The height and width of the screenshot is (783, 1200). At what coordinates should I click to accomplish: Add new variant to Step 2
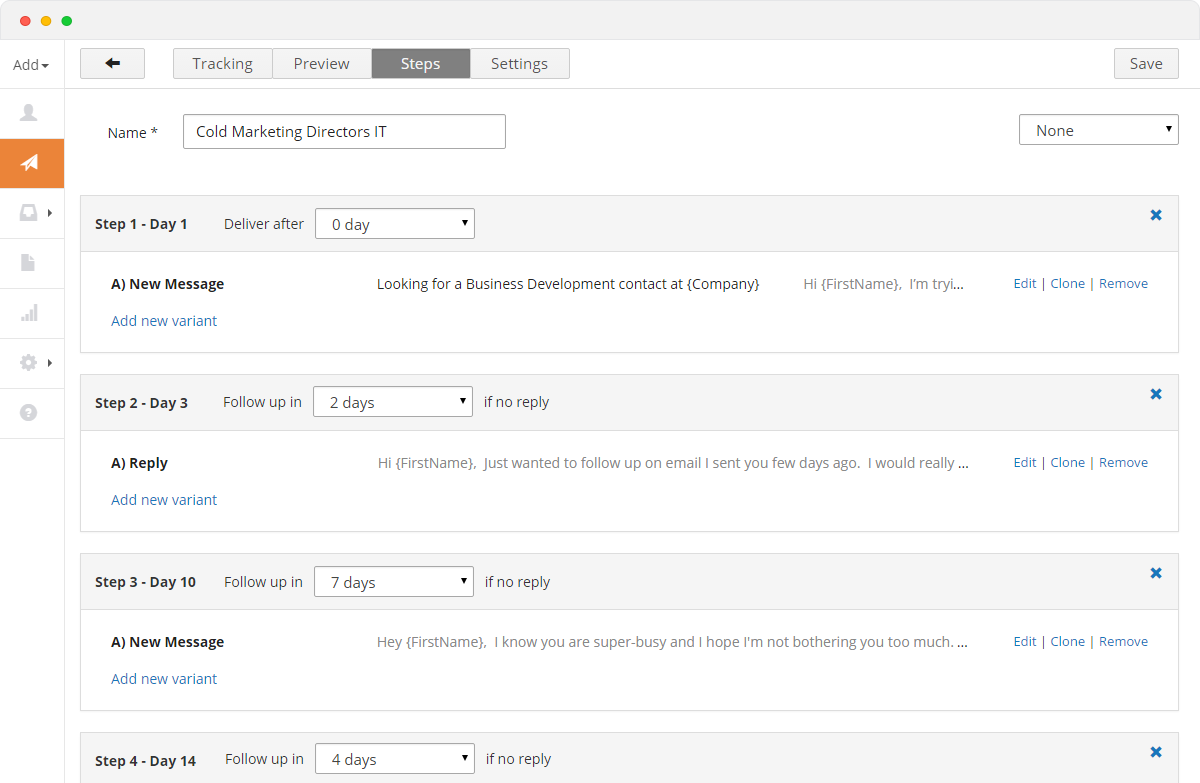click(164, 500)
